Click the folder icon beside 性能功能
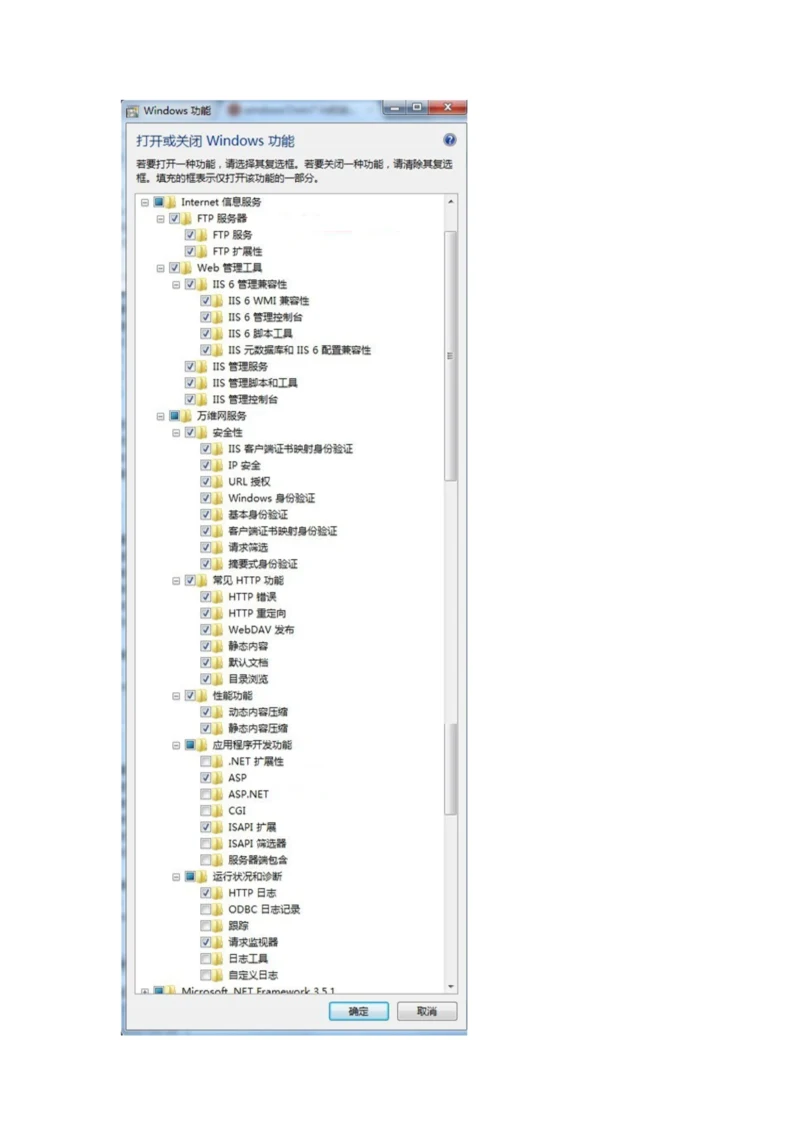The image size is (800, 1131). coord(203,695)
